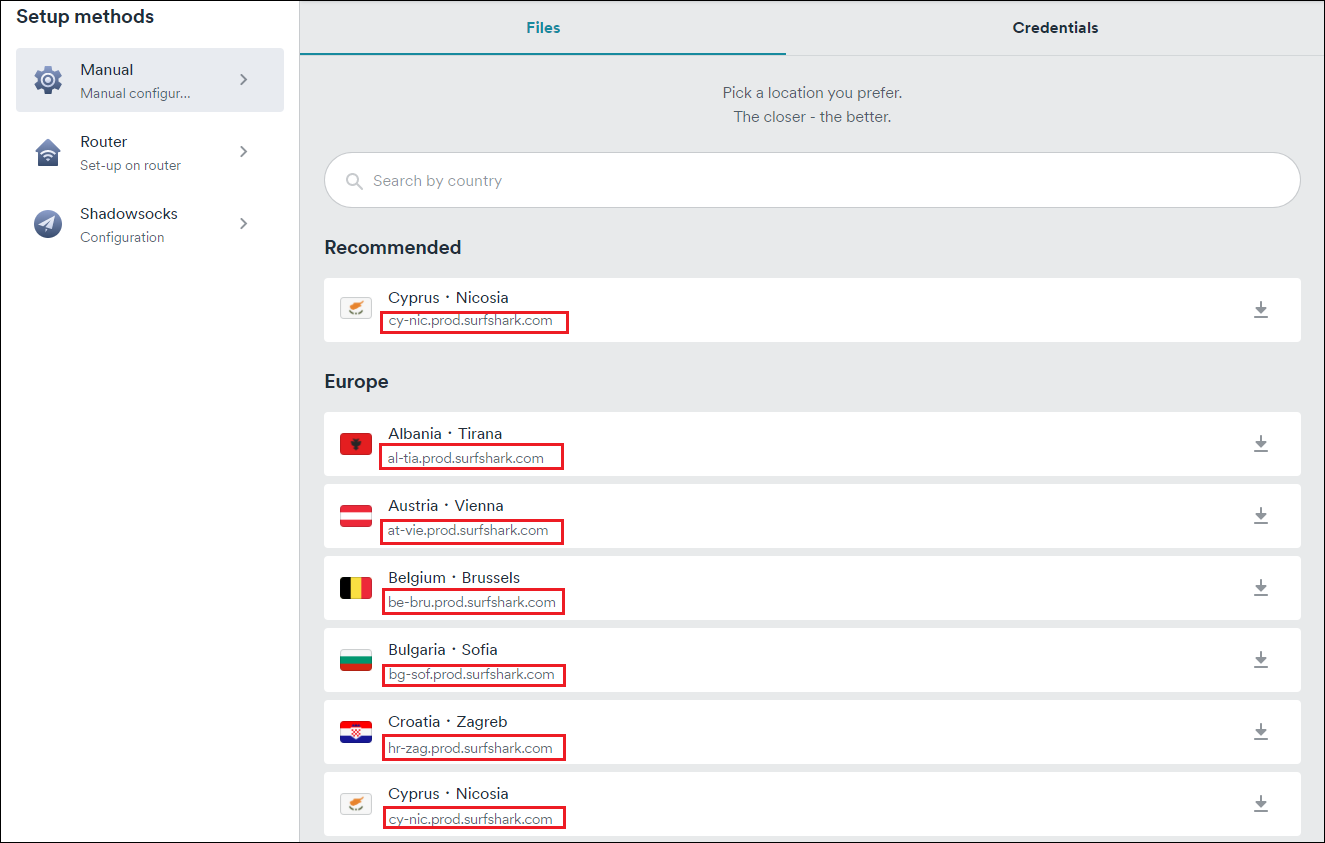1325x843 pixels.
Task: Expand the Router setup chevron
Action: pos(244,152)
